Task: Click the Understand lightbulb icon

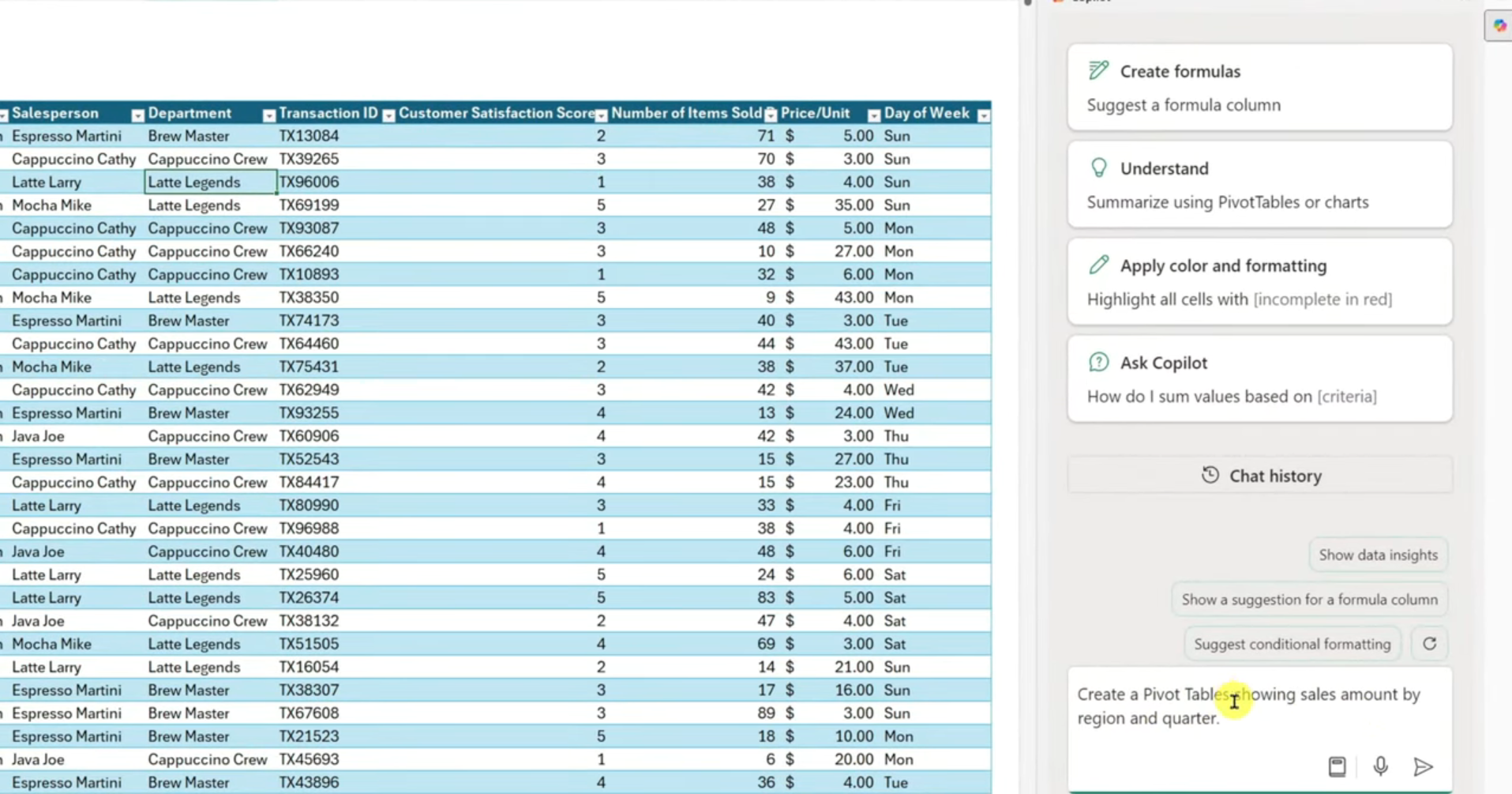Action: pyautogui.click(x=1098, y=167)
